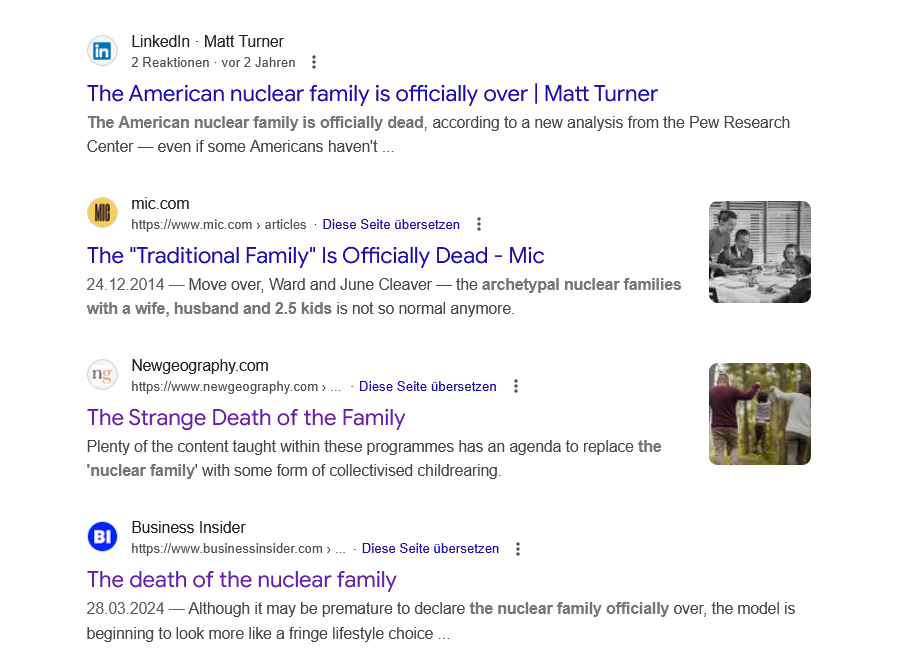
Task: Click the '24.12.2014' date in the snippet
Action: point(125,284)
